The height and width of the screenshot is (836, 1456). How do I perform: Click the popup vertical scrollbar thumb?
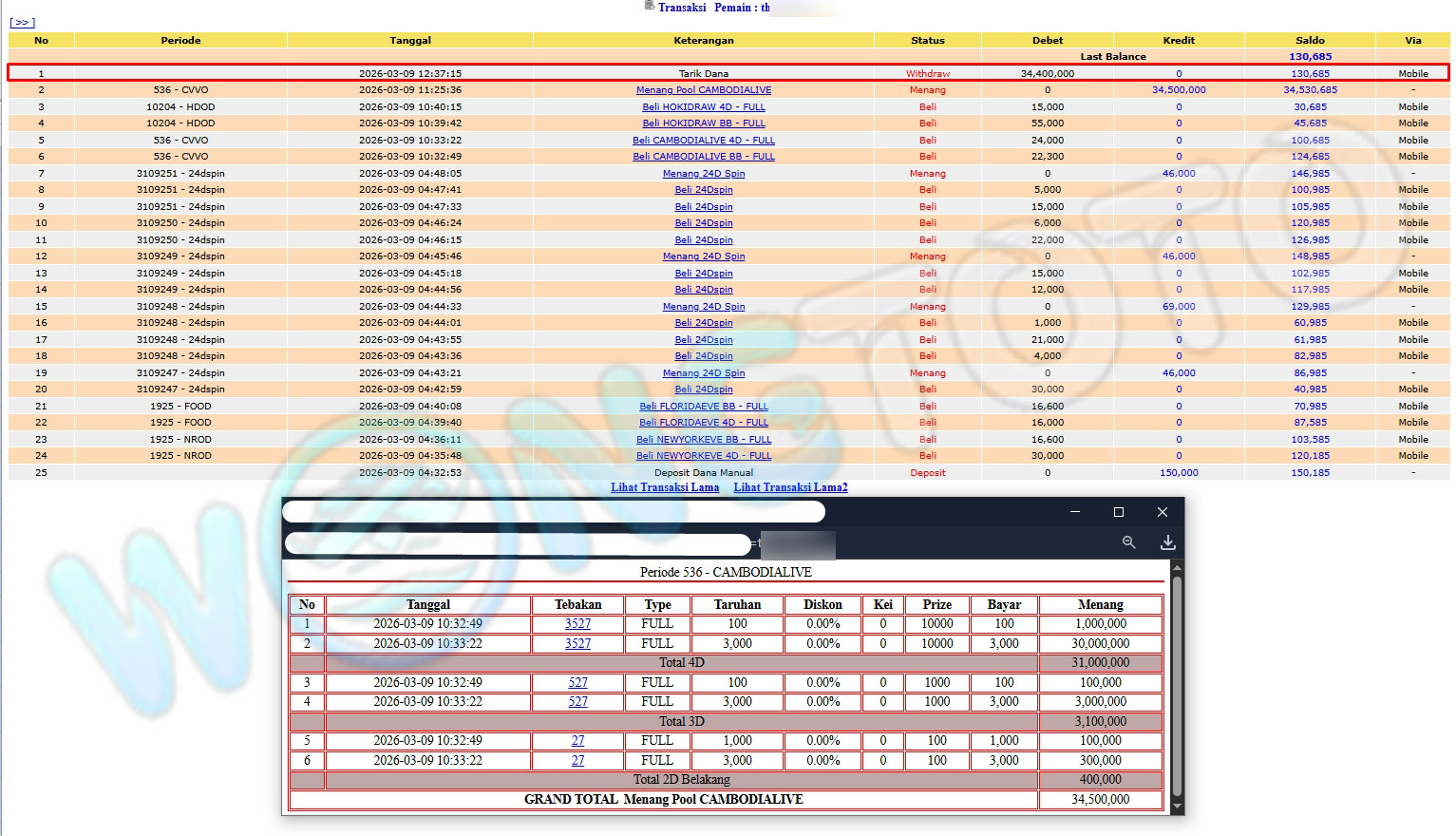1178,684
